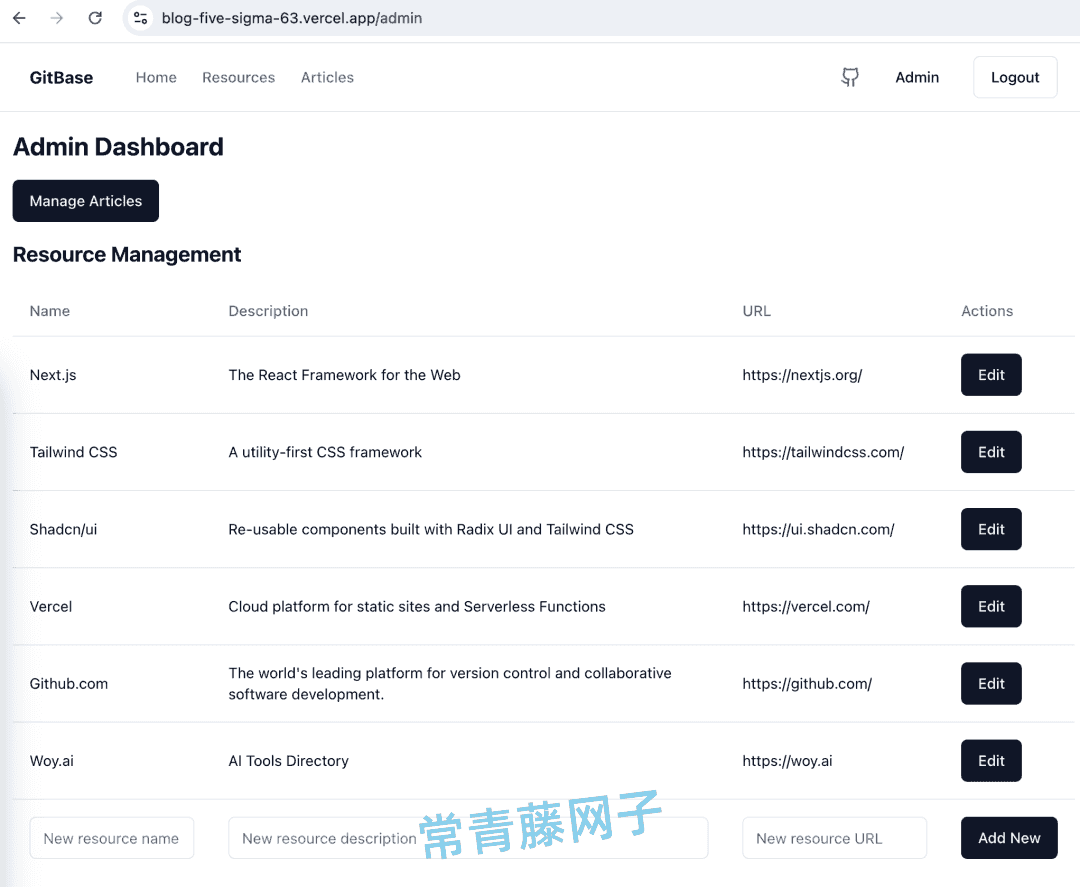
Task: Click "A utility-first CSS framework" description
Action: coord(325,452)
